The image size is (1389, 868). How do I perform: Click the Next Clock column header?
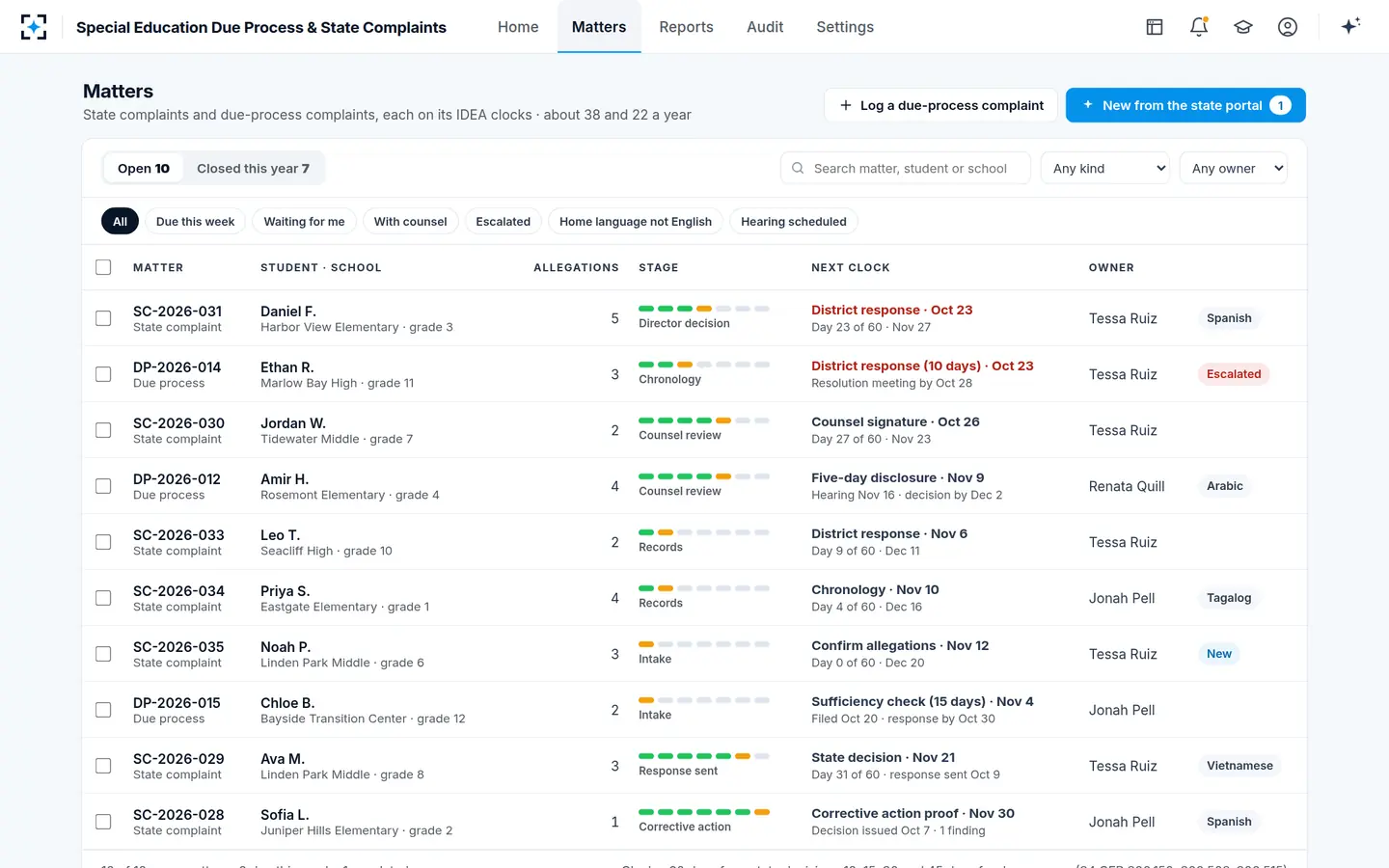(851, 267)
